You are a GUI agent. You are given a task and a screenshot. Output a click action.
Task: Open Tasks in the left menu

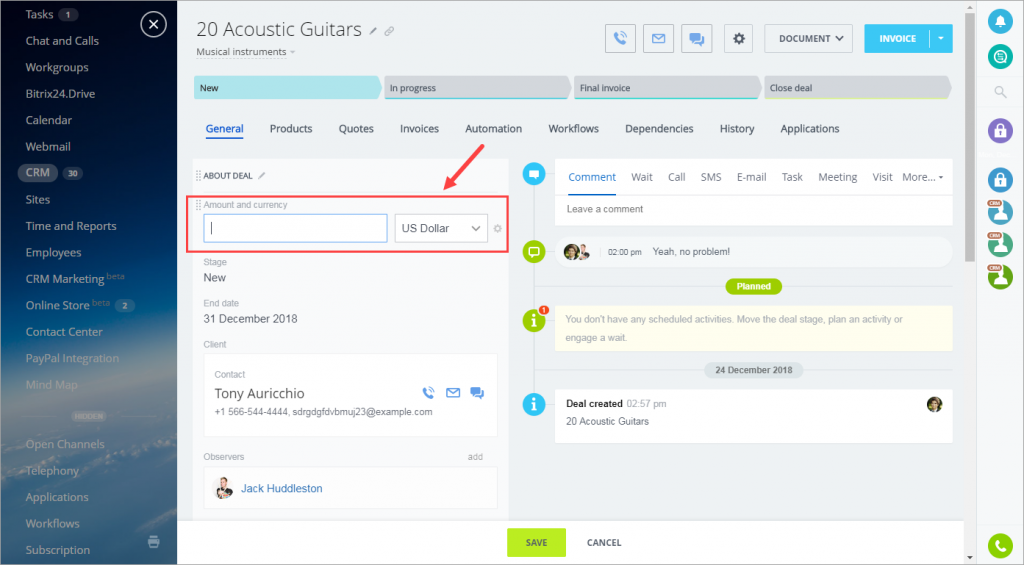(x=39, y=14)
